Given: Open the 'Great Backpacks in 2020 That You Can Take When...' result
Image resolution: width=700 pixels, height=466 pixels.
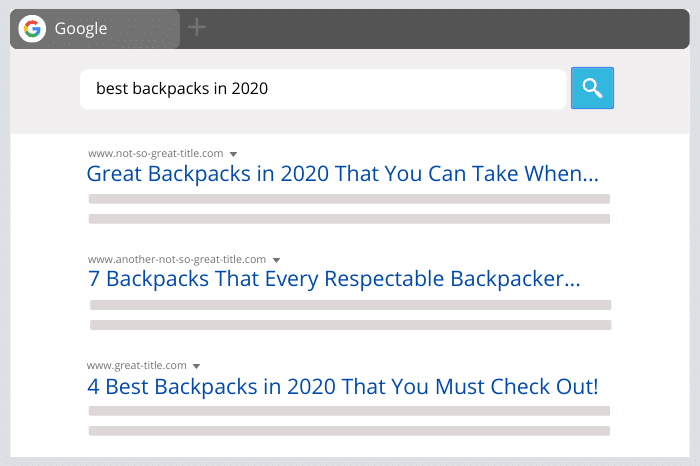Looking at the screenshot, I should coord(342,174).
